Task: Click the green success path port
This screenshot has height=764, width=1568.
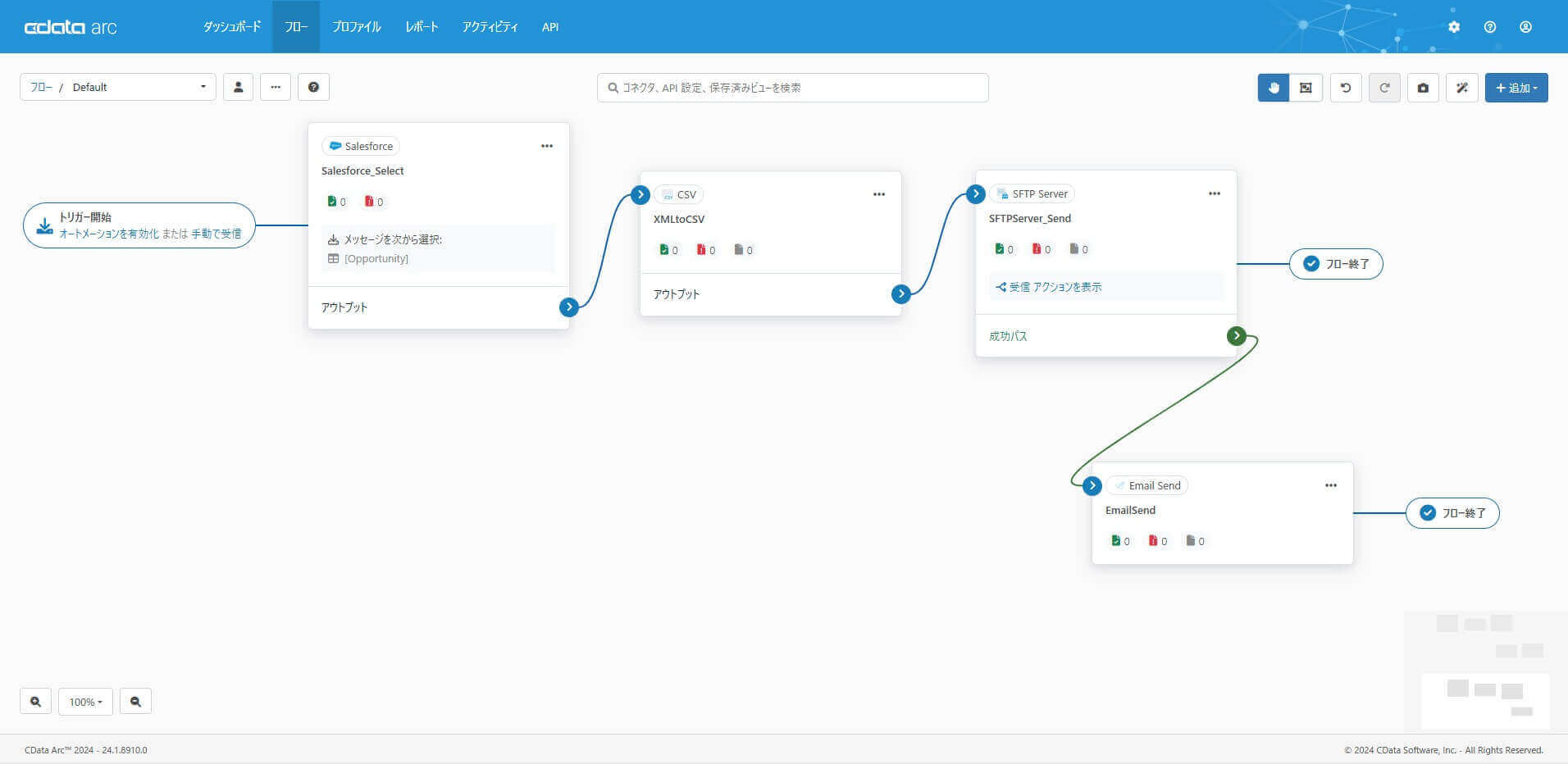Action: [x=1237, y=335]
